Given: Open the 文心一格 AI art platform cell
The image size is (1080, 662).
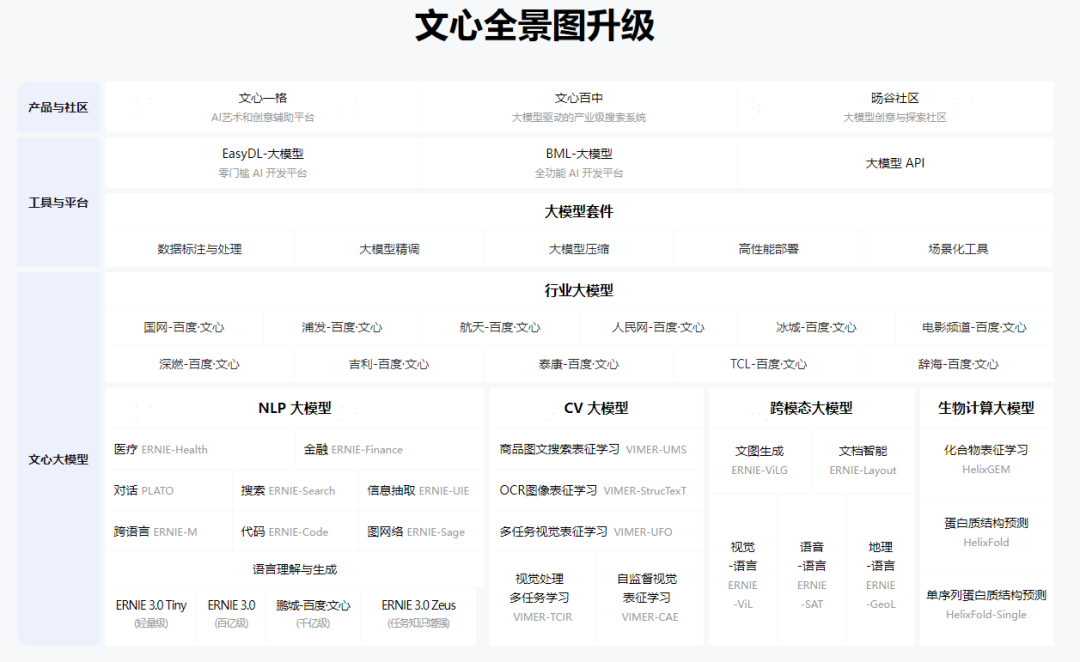Looking at the screenshot, I should 263,107.
